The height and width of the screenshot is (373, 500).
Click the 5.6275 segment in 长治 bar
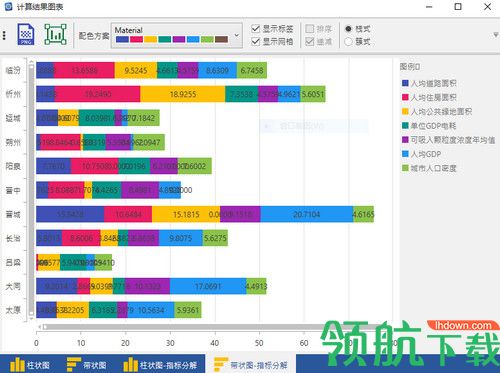(215, 238)
